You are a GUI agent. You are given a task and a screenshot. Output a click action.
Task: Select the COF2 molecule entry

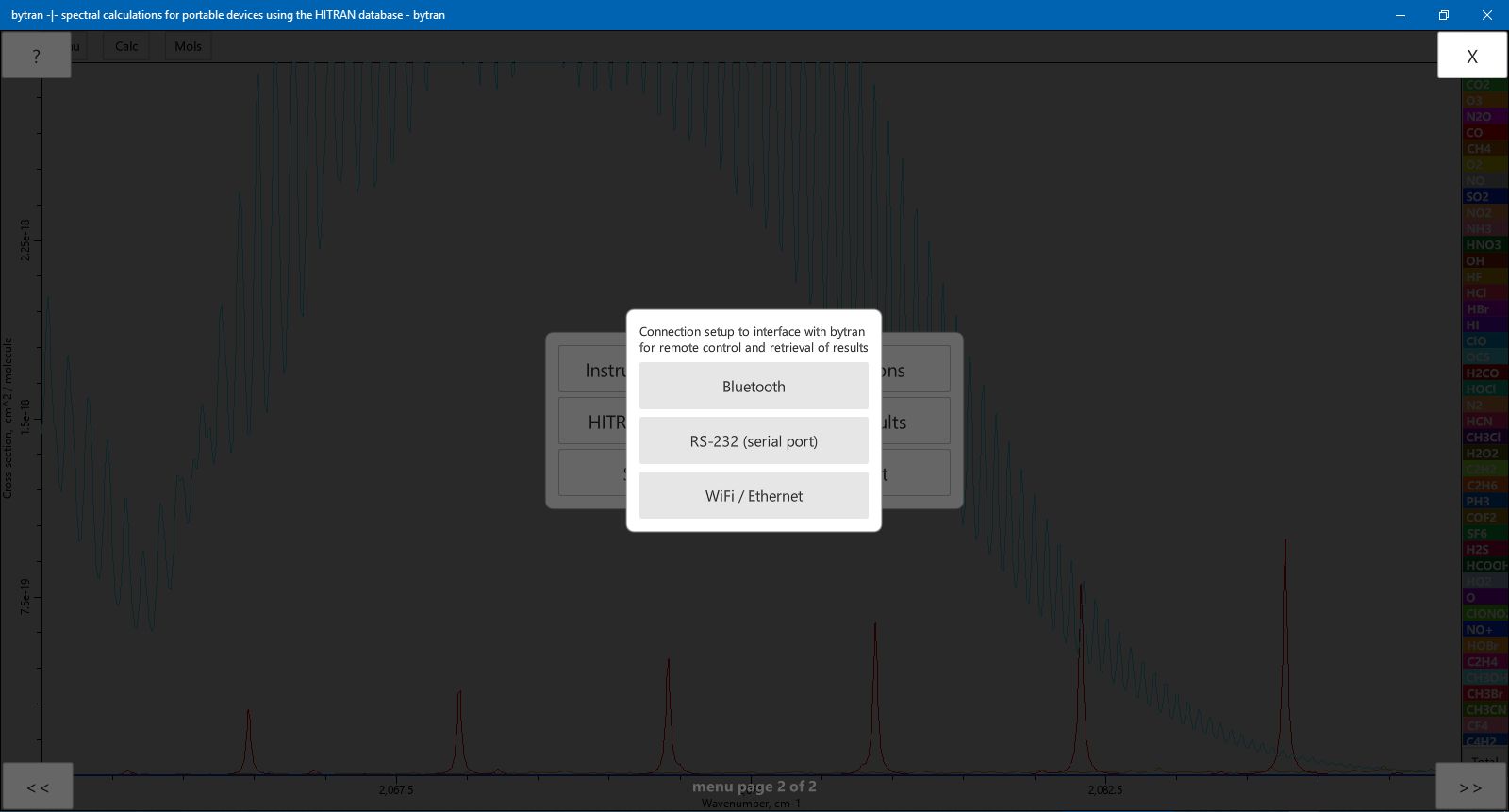[x=1484, y=518]
